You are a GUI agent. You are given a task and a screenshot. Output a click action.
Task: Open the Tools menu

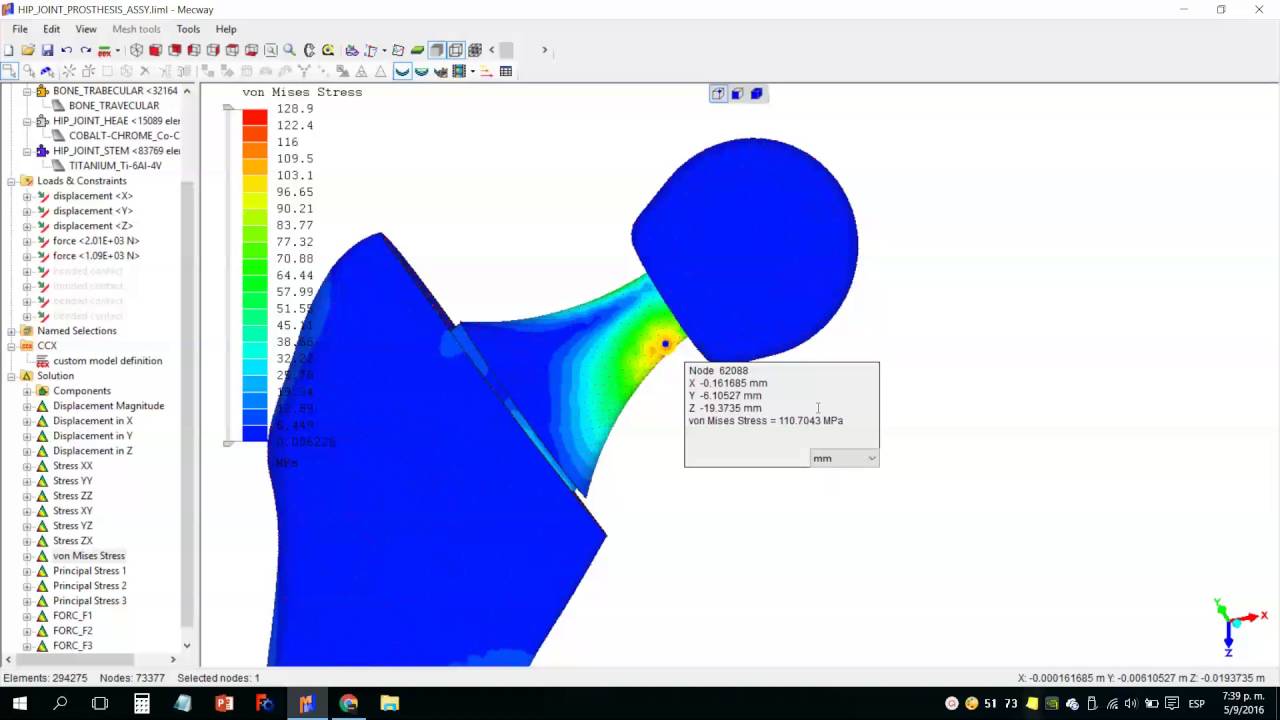click(188, 29)
